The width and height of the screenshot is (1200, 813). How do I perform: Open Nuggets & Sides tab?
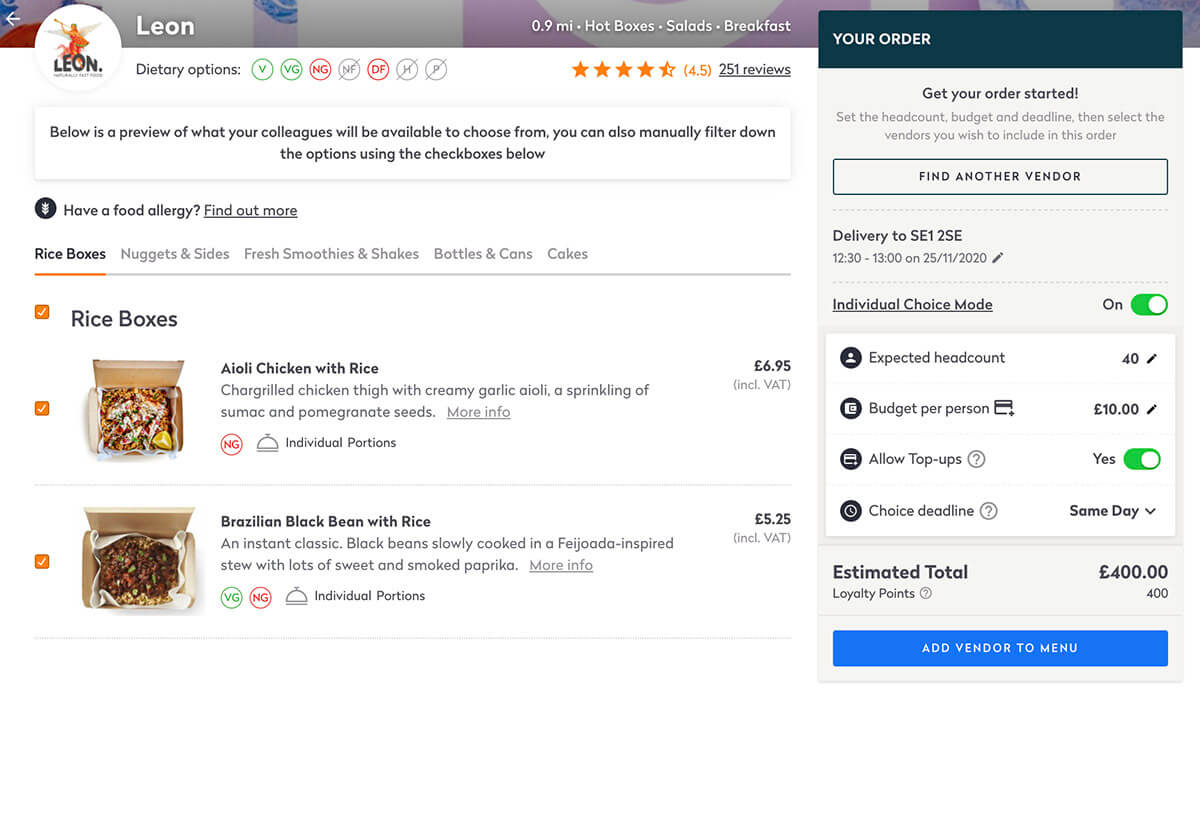tap(175, 254)
